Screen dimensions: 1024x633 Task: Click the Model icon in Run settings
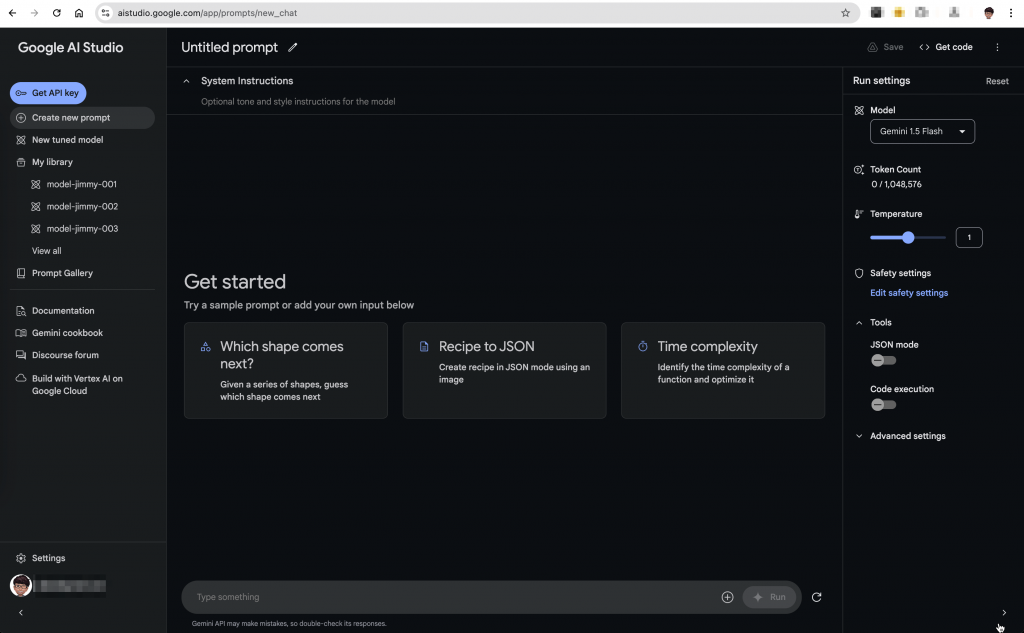[859, 110]
